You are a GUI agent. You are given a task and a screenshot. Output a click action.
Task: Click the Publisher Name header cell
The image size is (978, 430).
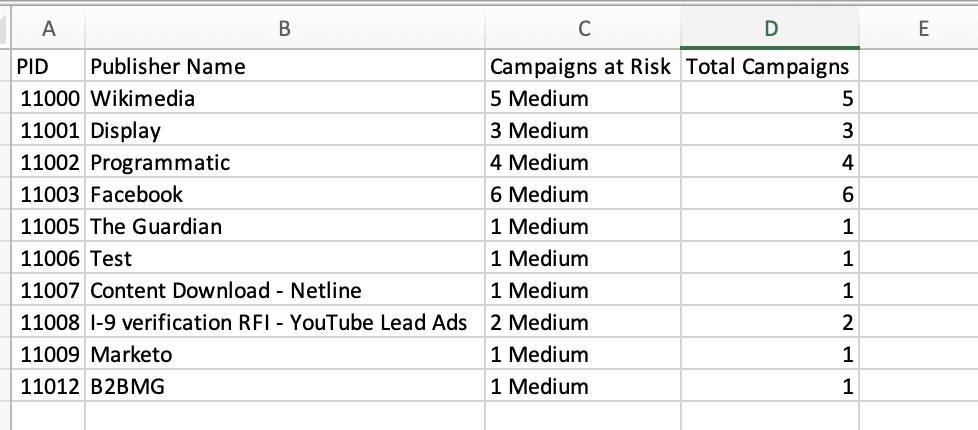[x=285, y=67]
